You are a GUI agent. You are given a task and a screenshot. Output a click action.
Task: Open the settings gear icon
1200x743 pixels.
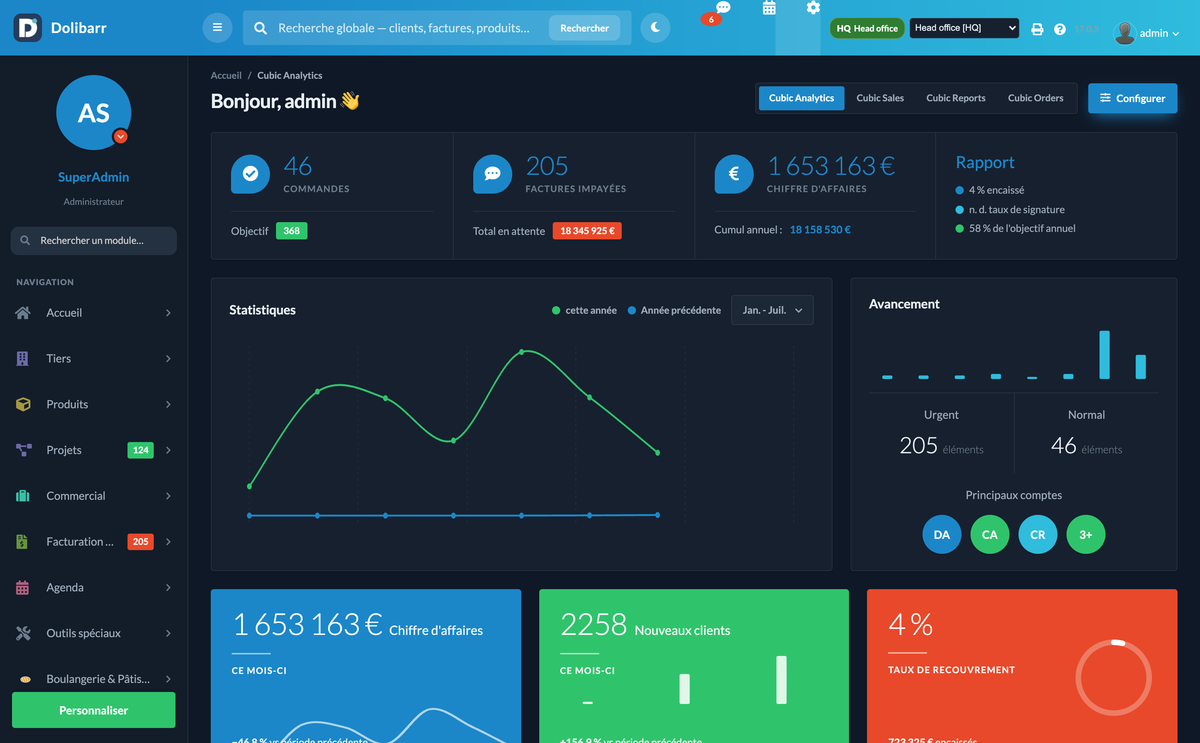point(813,8)
